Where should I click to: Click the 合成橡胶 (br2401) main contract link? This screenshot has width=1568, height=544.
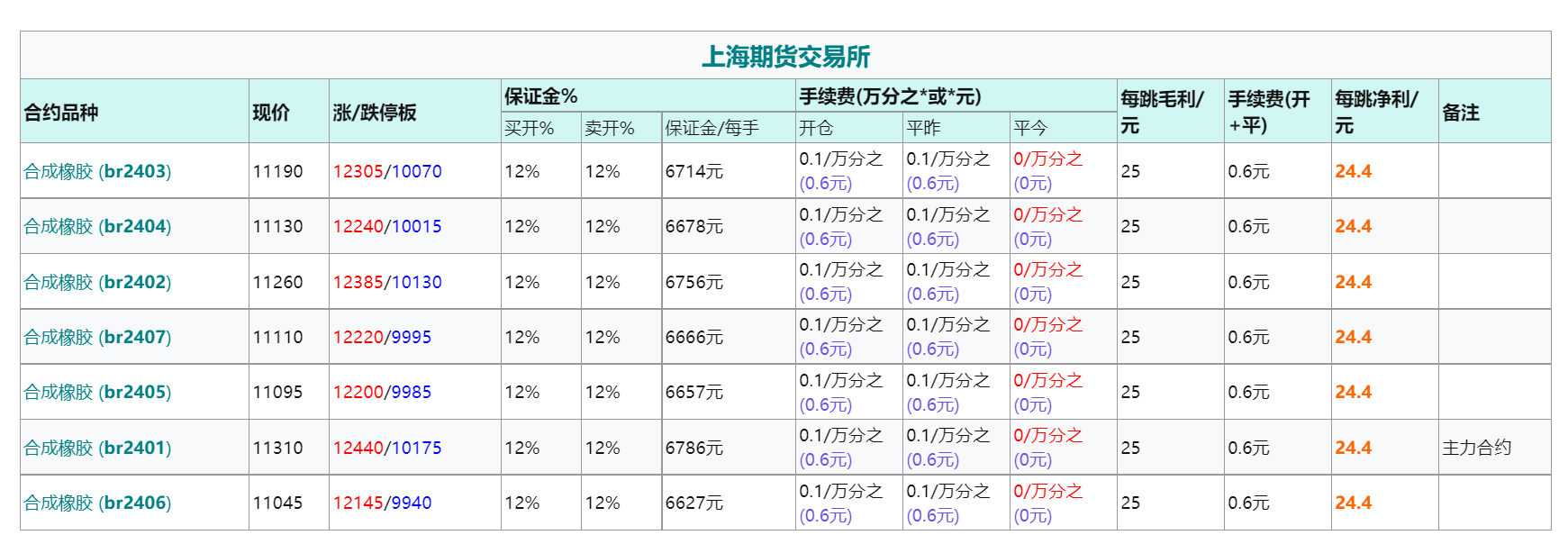point(97,448)
